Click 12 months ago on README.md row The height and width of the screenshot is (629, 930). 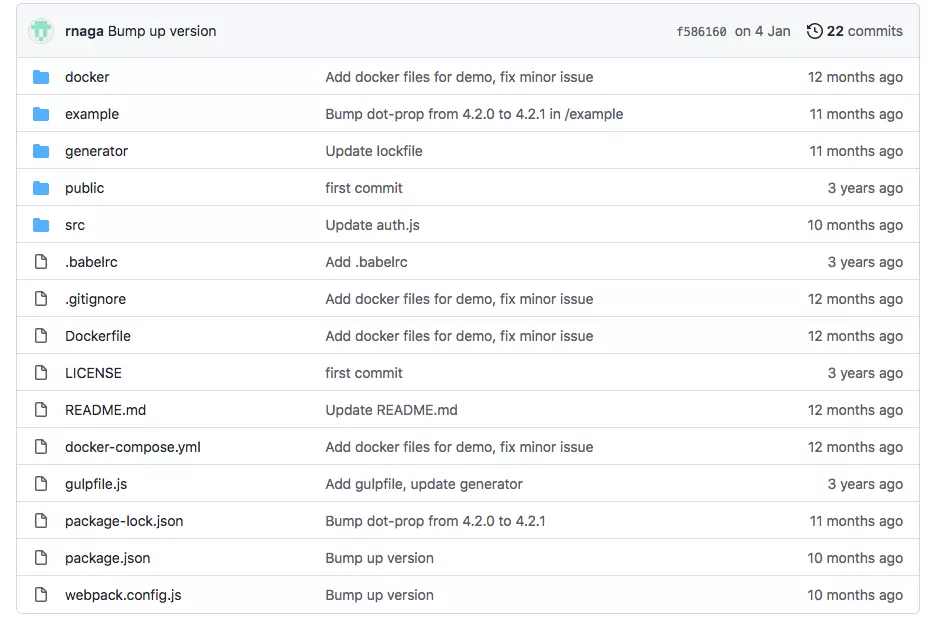click(x=855, y=410)
